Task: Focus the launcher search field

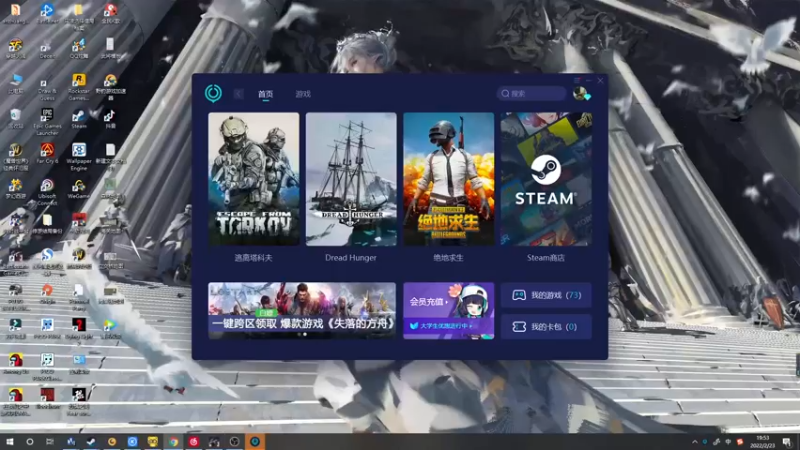Action: point(531,93)
